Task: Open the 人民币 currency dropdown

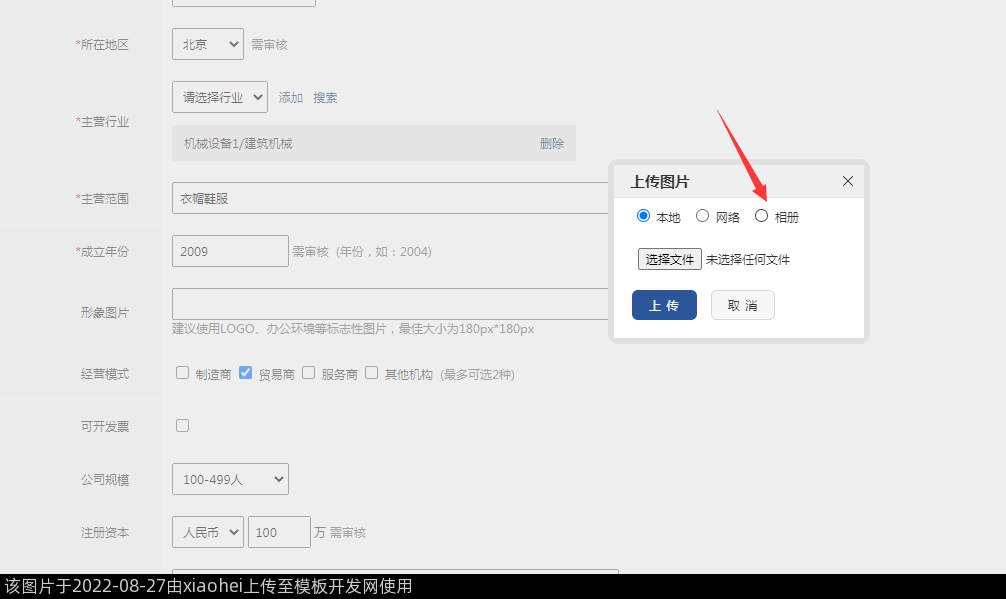Action: point(207,532)
